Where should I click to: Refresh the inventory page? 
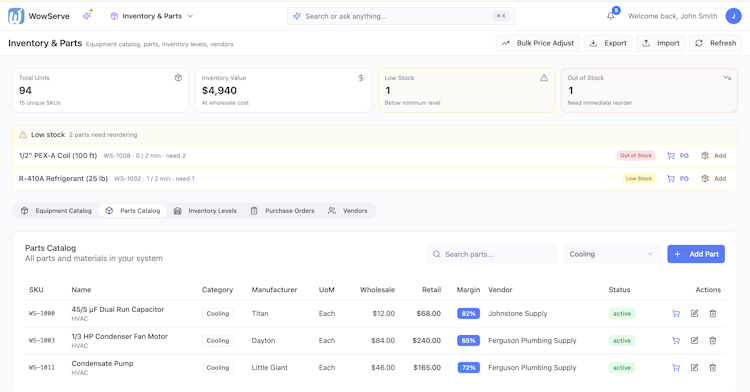click(x=716, y=43)
